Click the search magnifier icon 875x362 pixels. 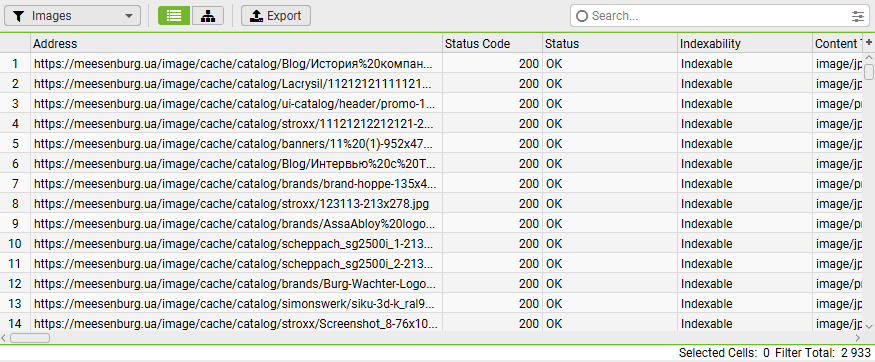tap(581, 16)
